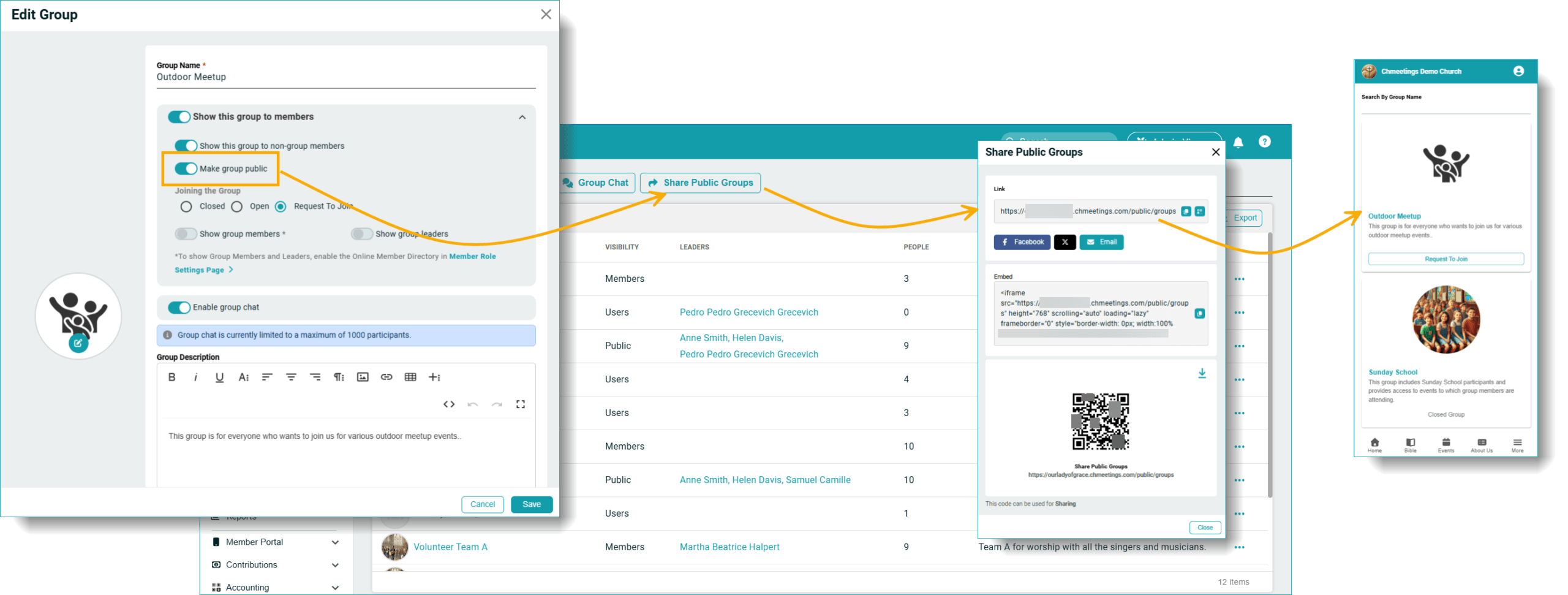Click Share Public Groups button

coord(700,183)
